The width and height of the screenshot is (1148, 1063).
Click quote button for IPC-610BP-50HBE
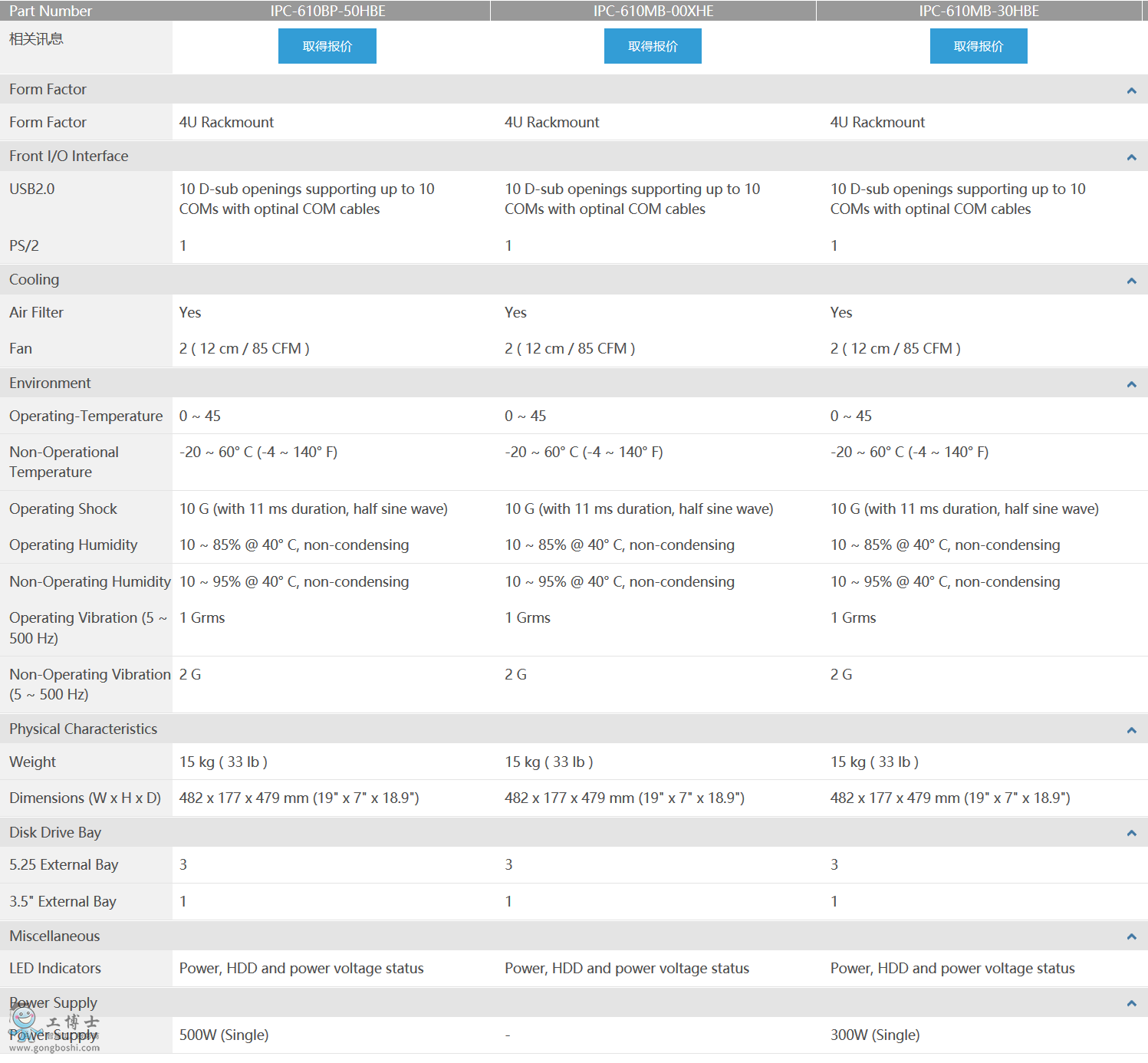pyautogui.click(x=327, y=46)
